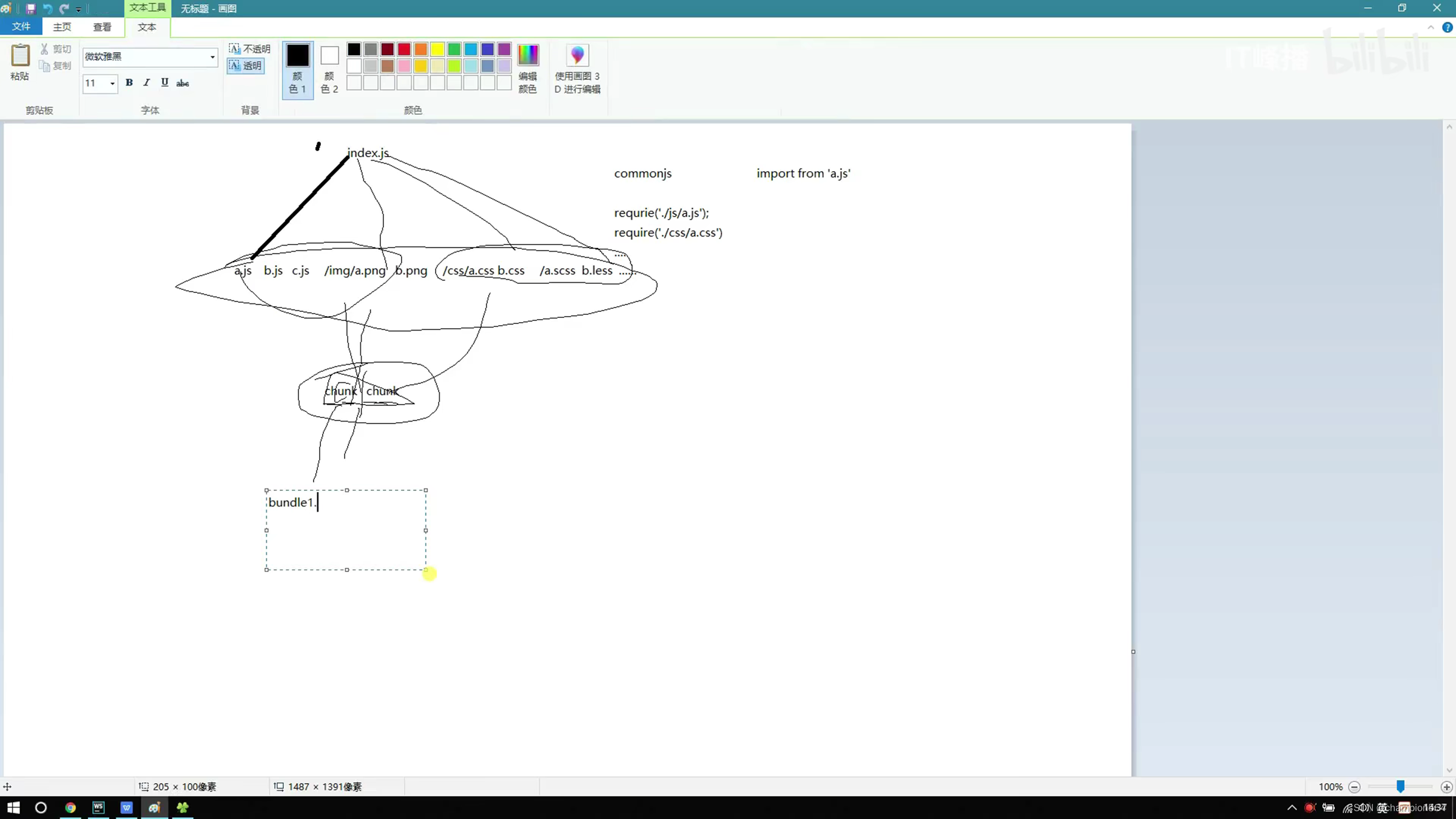
Task: Pick the yellow color swatch
Action: pos(437,49)
